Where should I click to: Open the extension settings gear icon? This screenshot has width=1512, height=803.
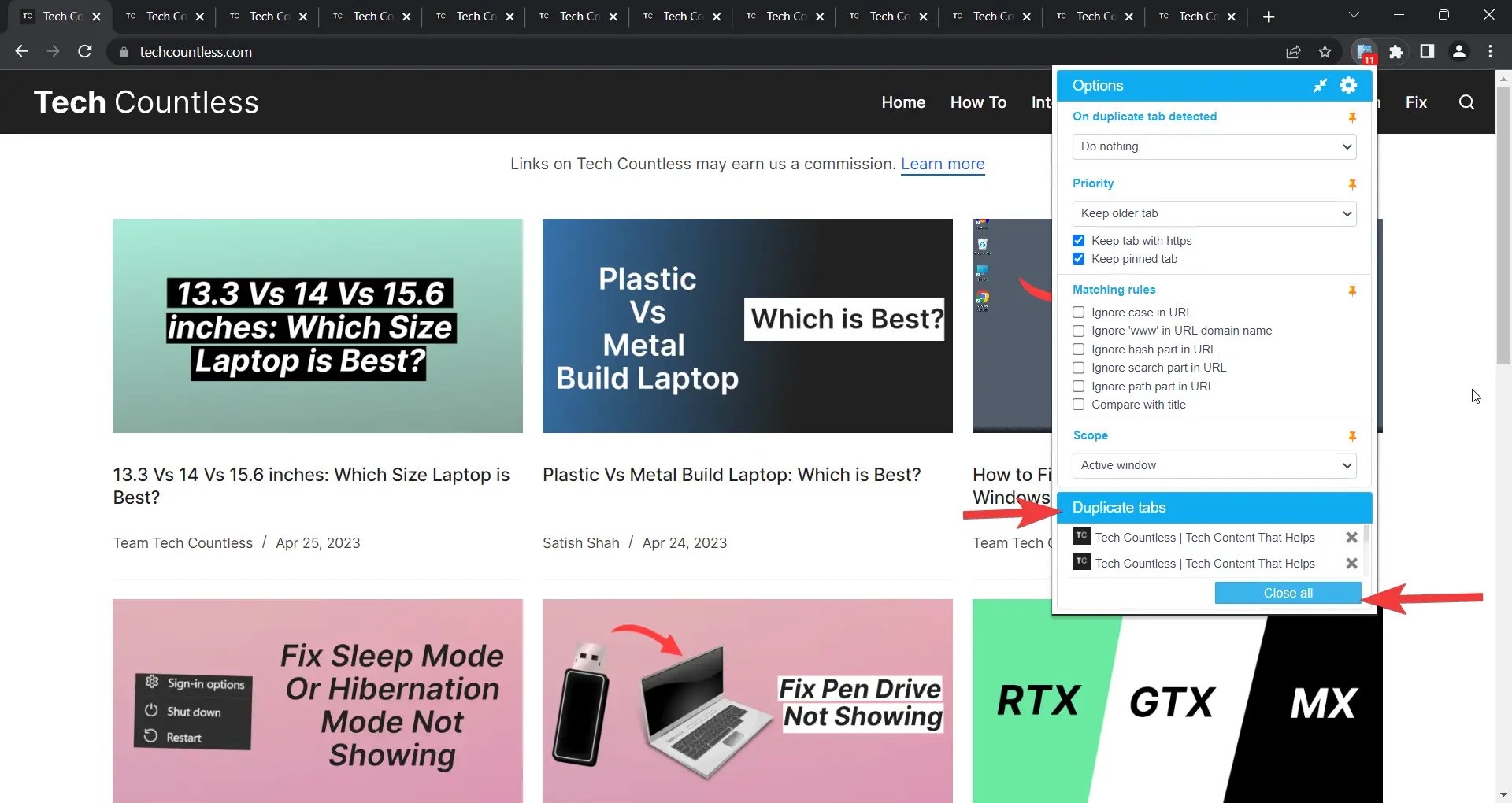(1348, 86)
